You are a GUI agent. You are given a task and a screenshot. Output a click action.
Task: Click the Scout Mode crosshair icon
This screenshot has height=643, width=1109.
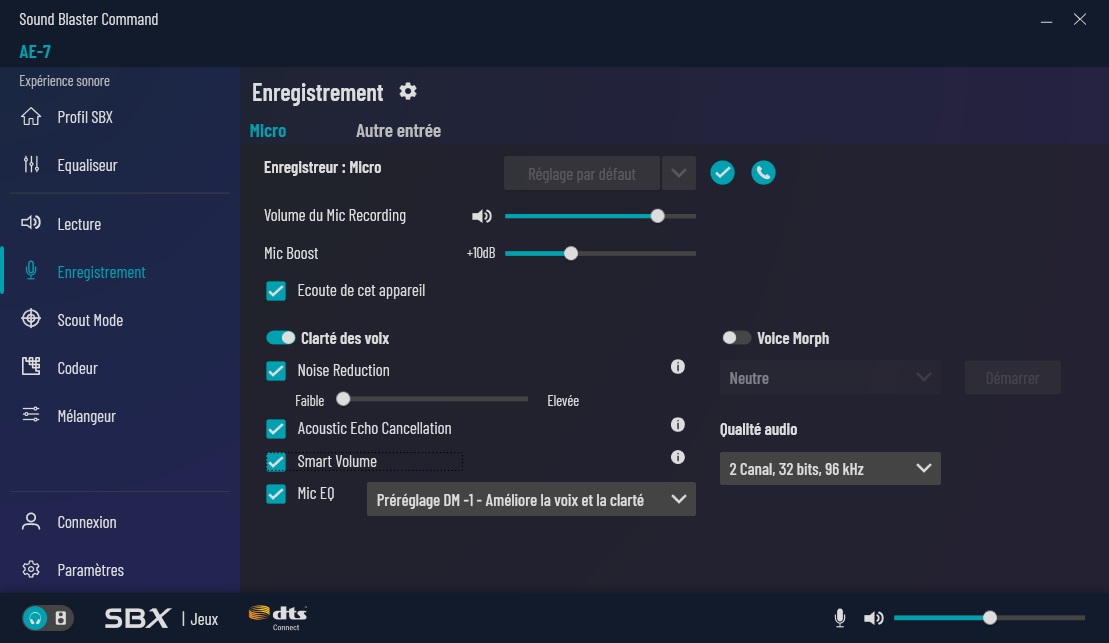click(x=31, y=319)
